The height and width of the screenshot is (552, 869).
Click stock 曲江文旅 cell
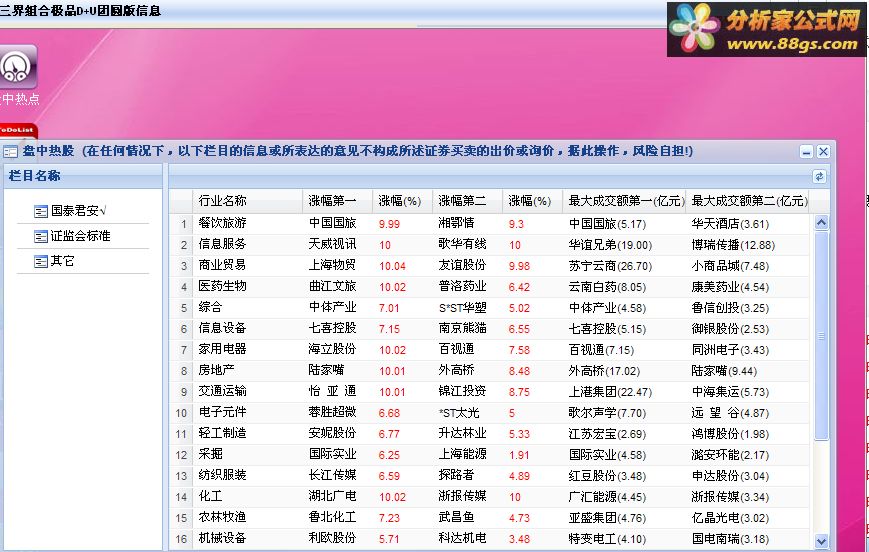(333, 286)
